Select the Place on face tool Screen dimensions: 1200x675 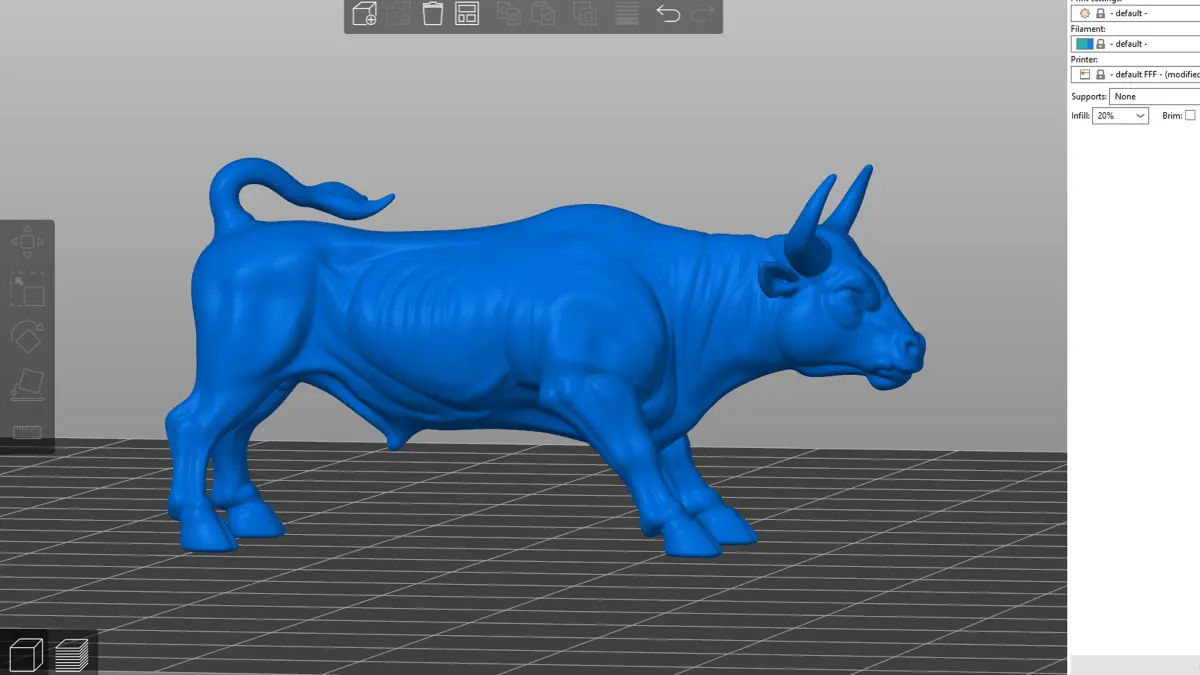tap(27, 385)
